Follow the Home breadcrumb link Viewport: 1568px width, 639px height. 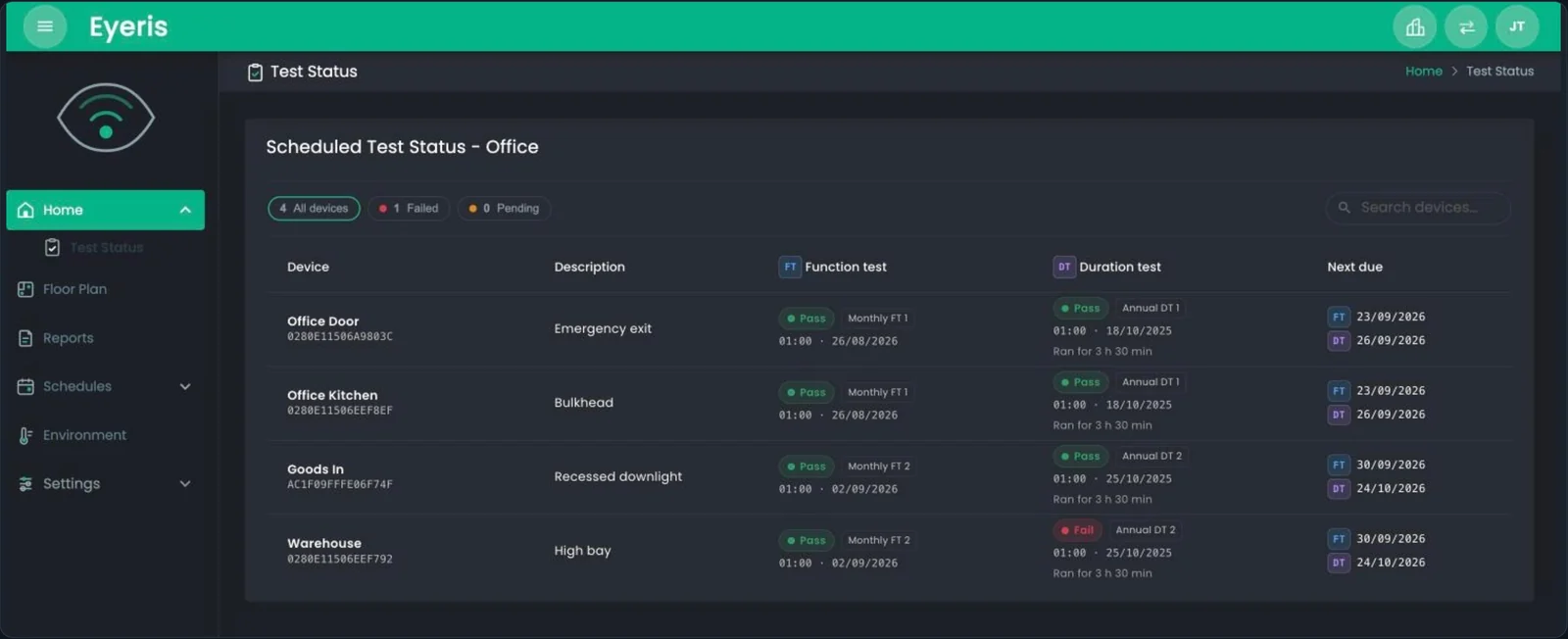click(1423, 71)
